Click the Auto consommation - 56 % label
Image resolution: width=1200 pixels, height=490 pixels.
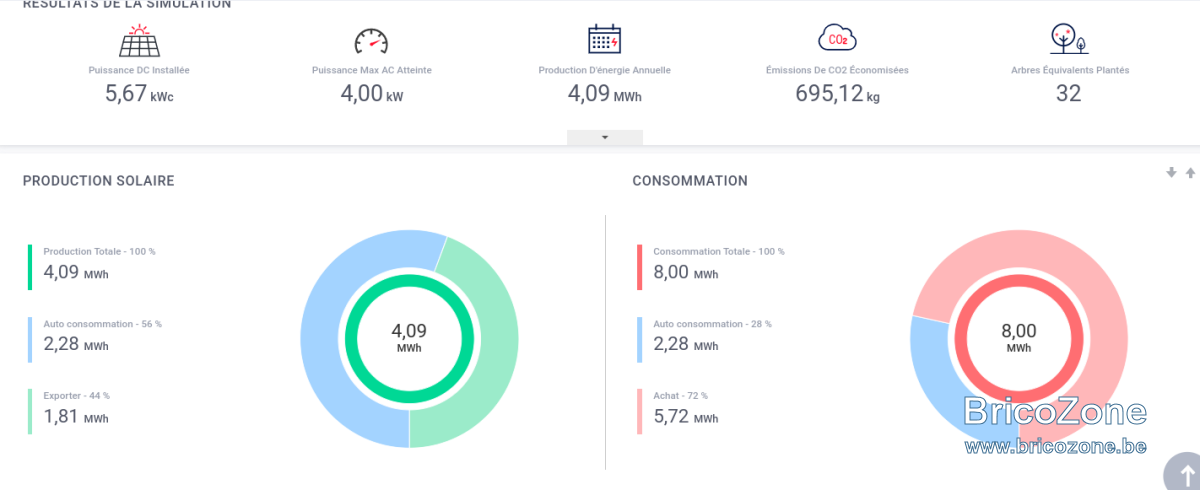click(102, 324)
